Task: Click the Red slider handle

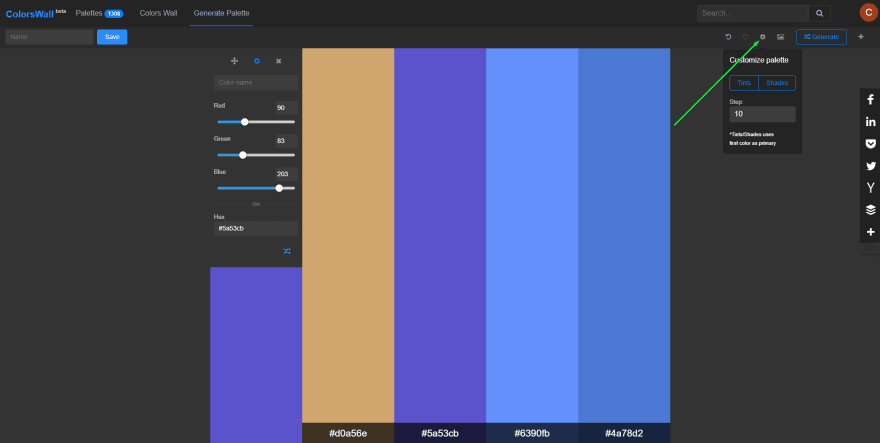Action: 244,122
